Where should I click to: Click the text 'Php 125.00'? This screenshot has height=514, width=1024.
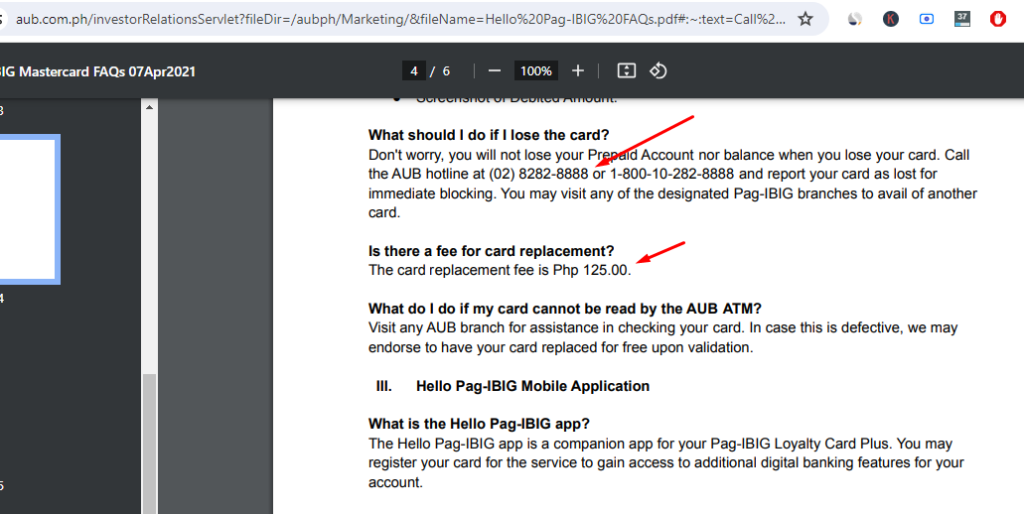coord(590,270)
